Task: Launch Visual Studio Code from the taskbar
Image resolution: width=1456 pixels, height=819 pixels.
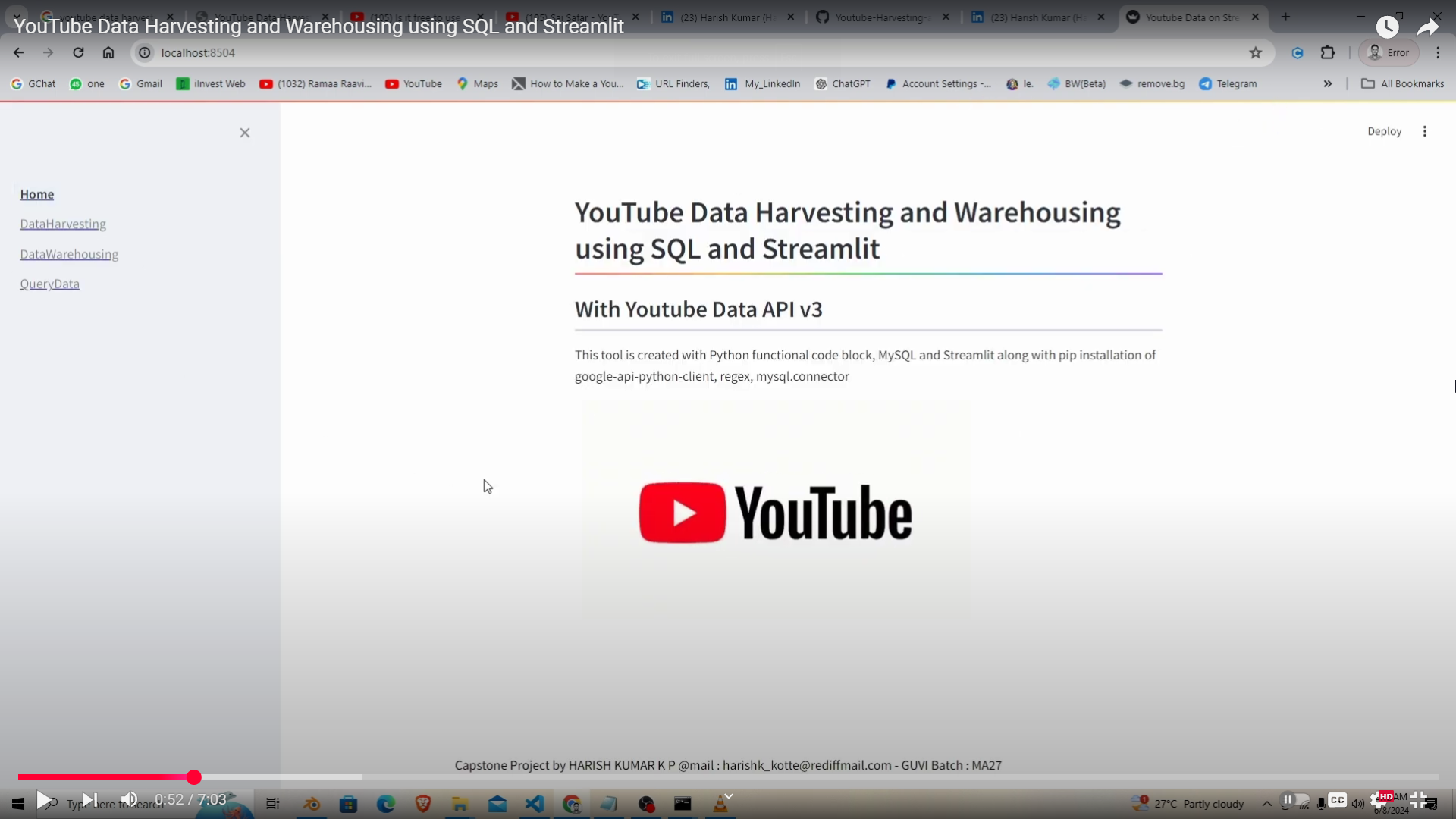Action: [x=535, y=803]
